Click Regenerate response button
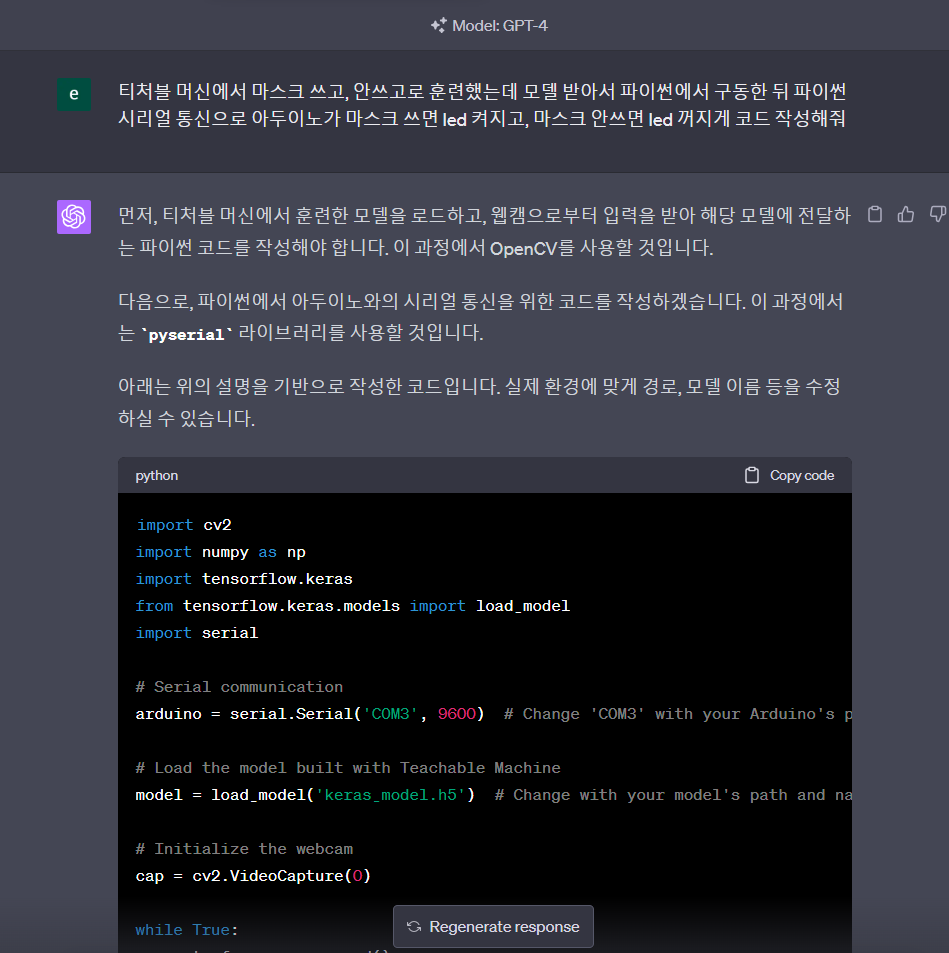 coord(493,926)
